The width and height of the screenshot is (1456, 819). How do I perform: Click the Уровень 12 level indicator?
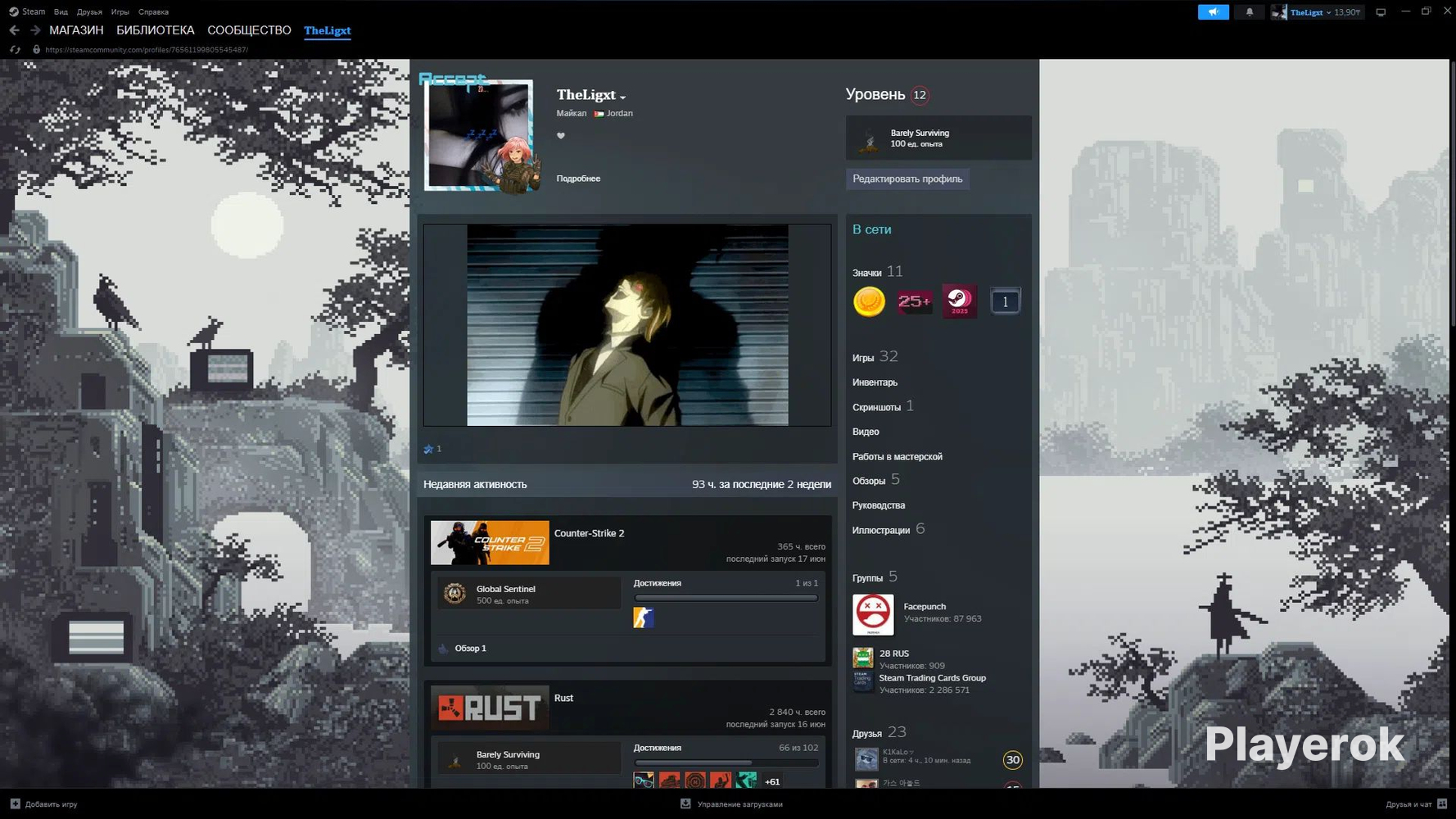[x=888, y=95]
